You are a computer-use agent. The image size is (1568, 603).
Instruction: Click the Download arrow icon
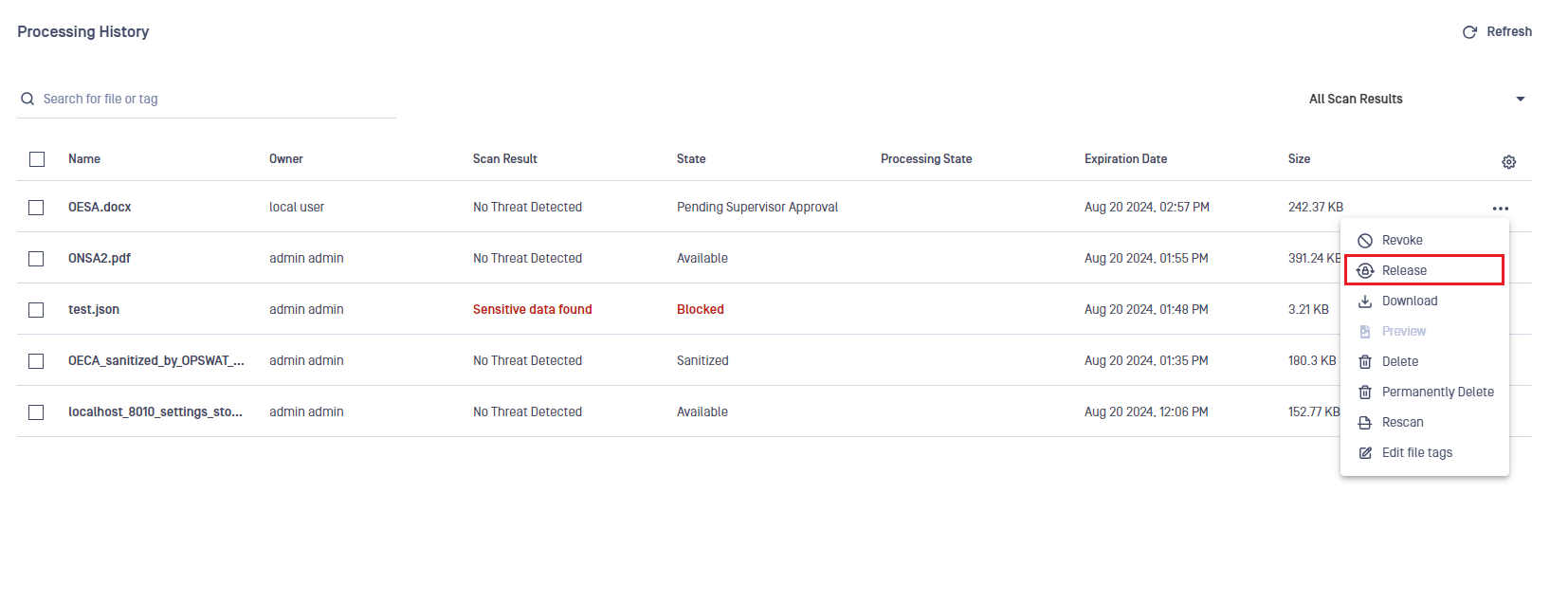[x=1365, y=301]
